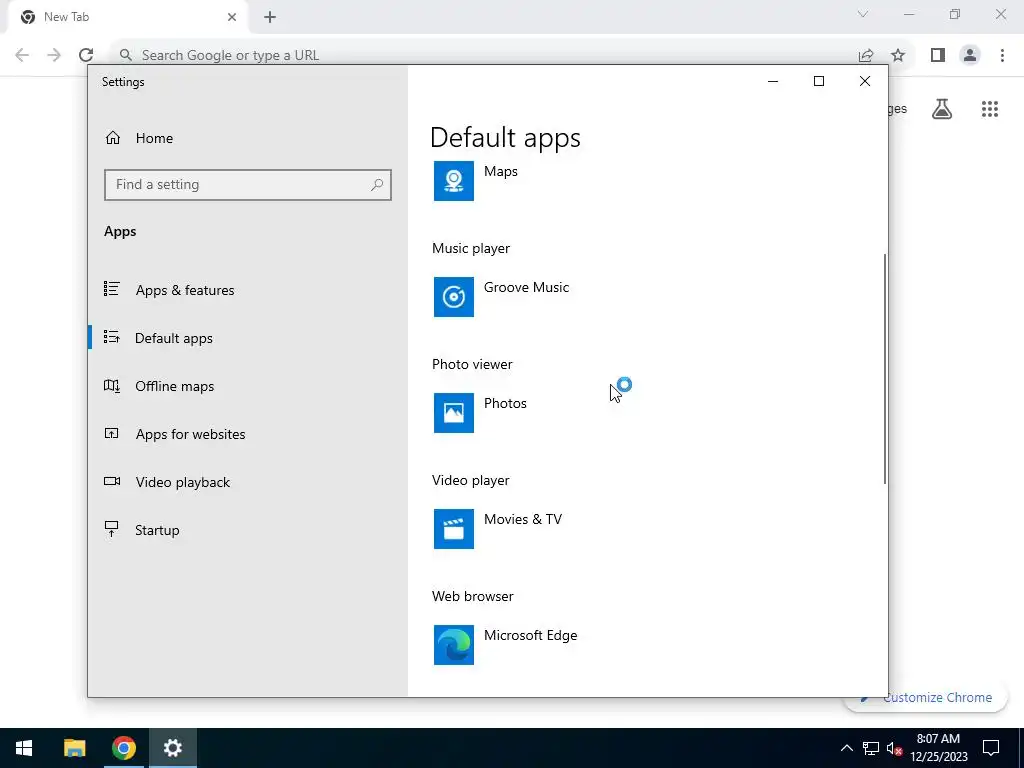Image resolution: width=1024 pixels, height=768 pixels.
Task: Click the Chrome icon in the taskbar
Action: pos(123,748)
